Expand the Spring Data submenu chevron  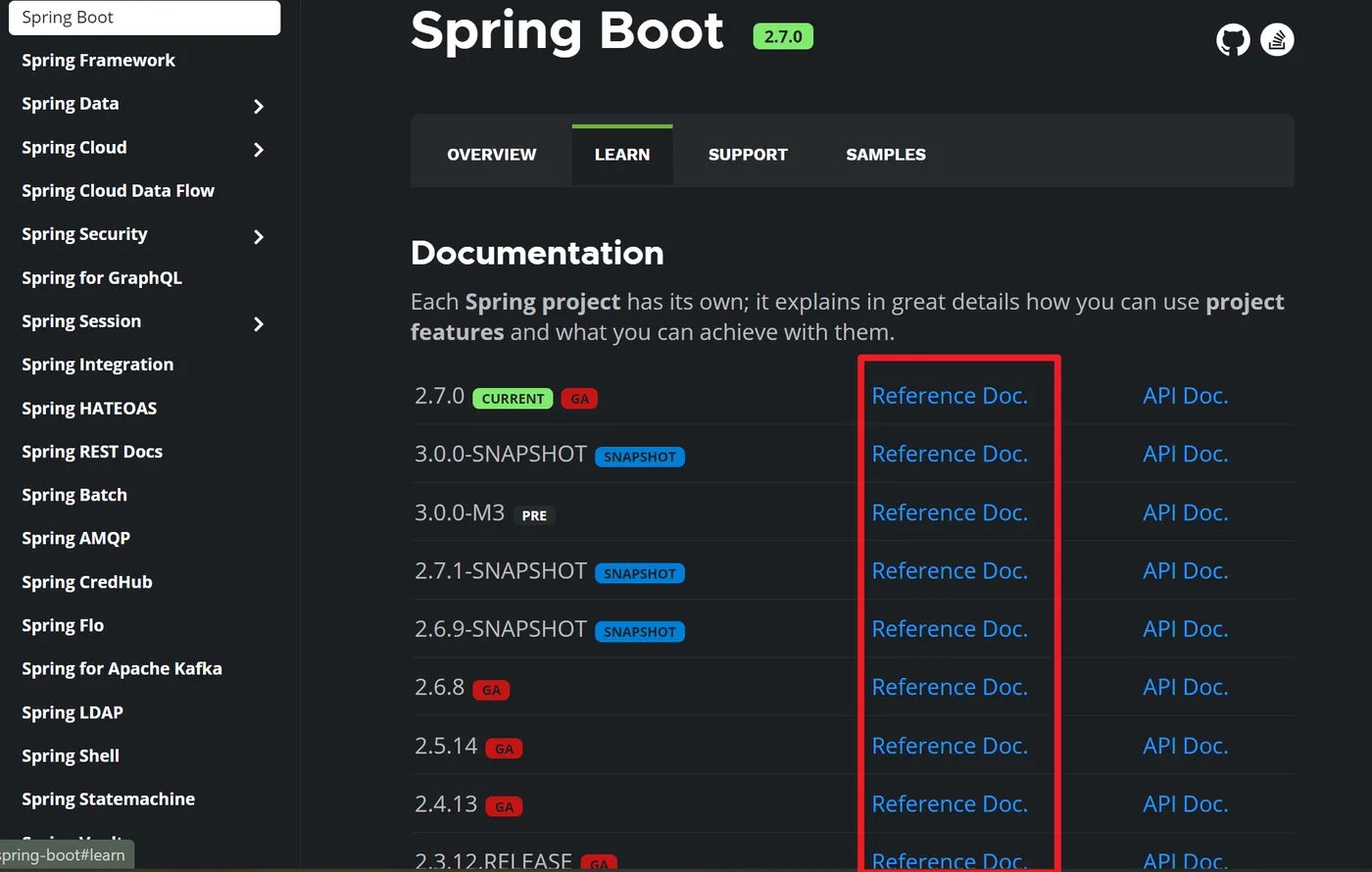(259, 106)
